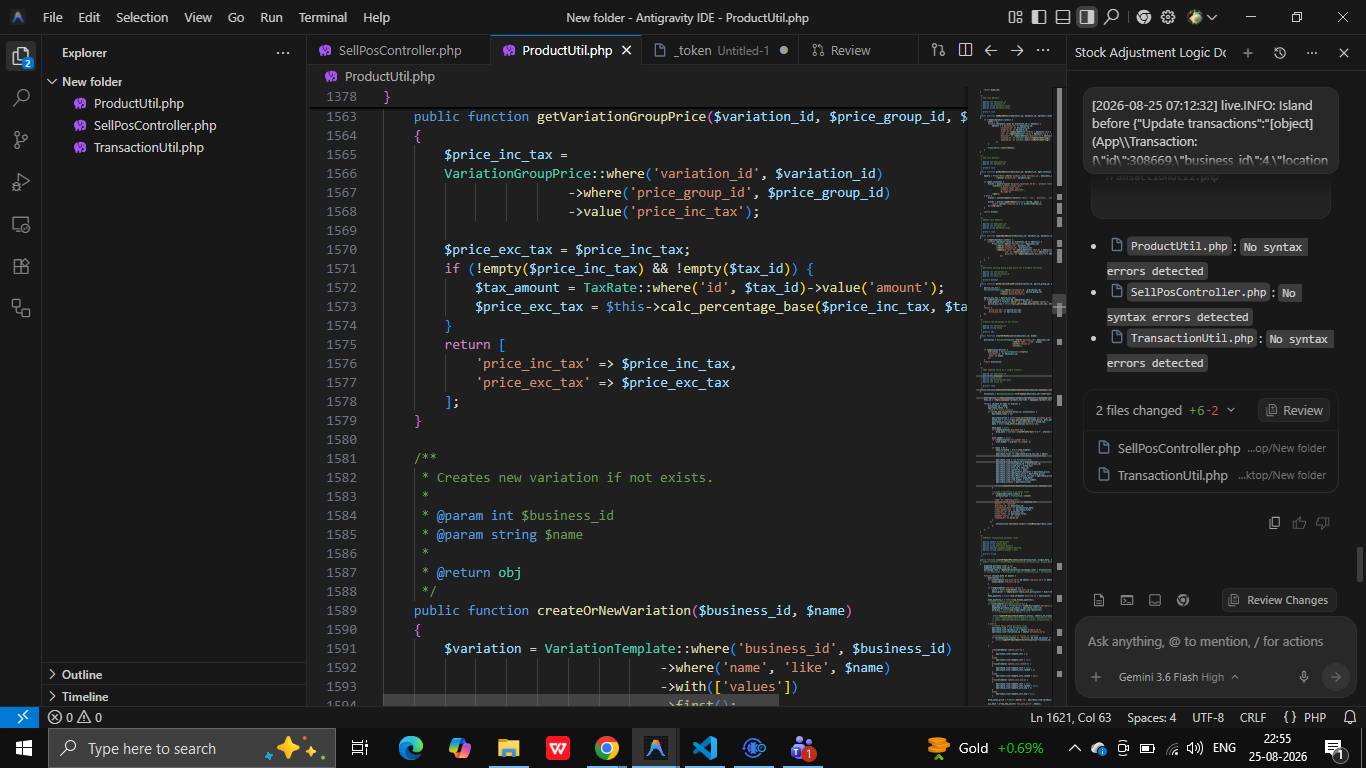Open chat history clock icon
Screen dimensions: 1366x768
pyautogui.click(x=1279, y=53)
